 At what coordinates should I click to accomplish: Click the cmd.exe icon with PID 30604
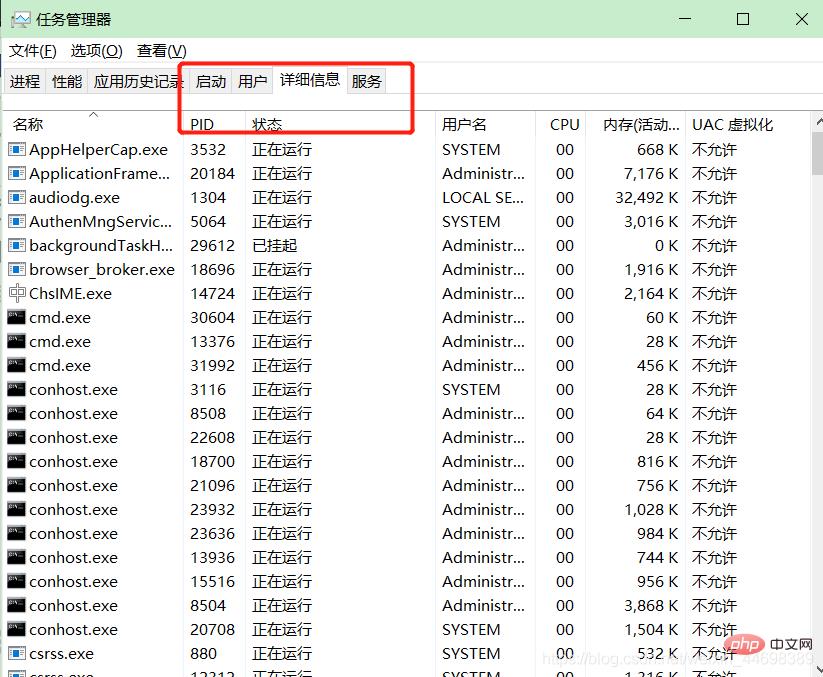[17, 318]
